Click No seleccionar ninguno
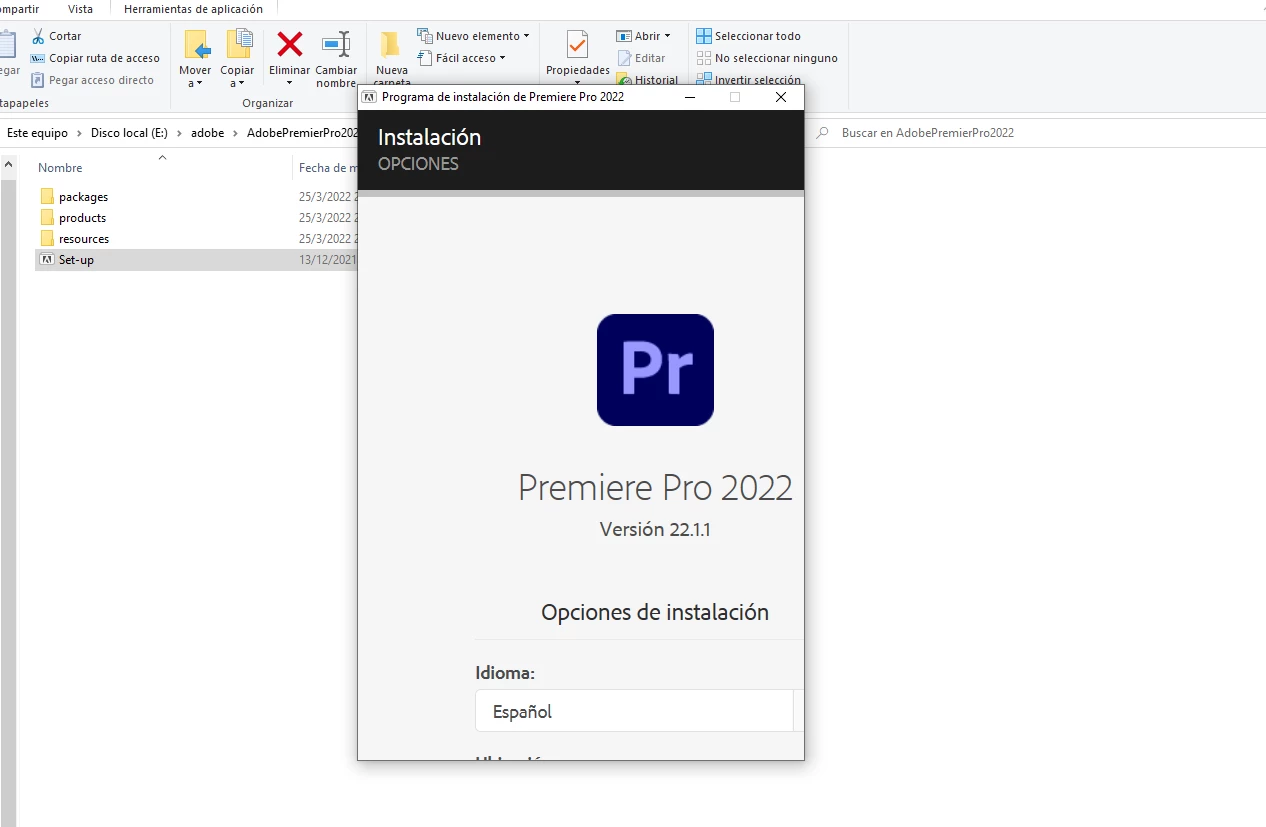 tap(767, 58)
